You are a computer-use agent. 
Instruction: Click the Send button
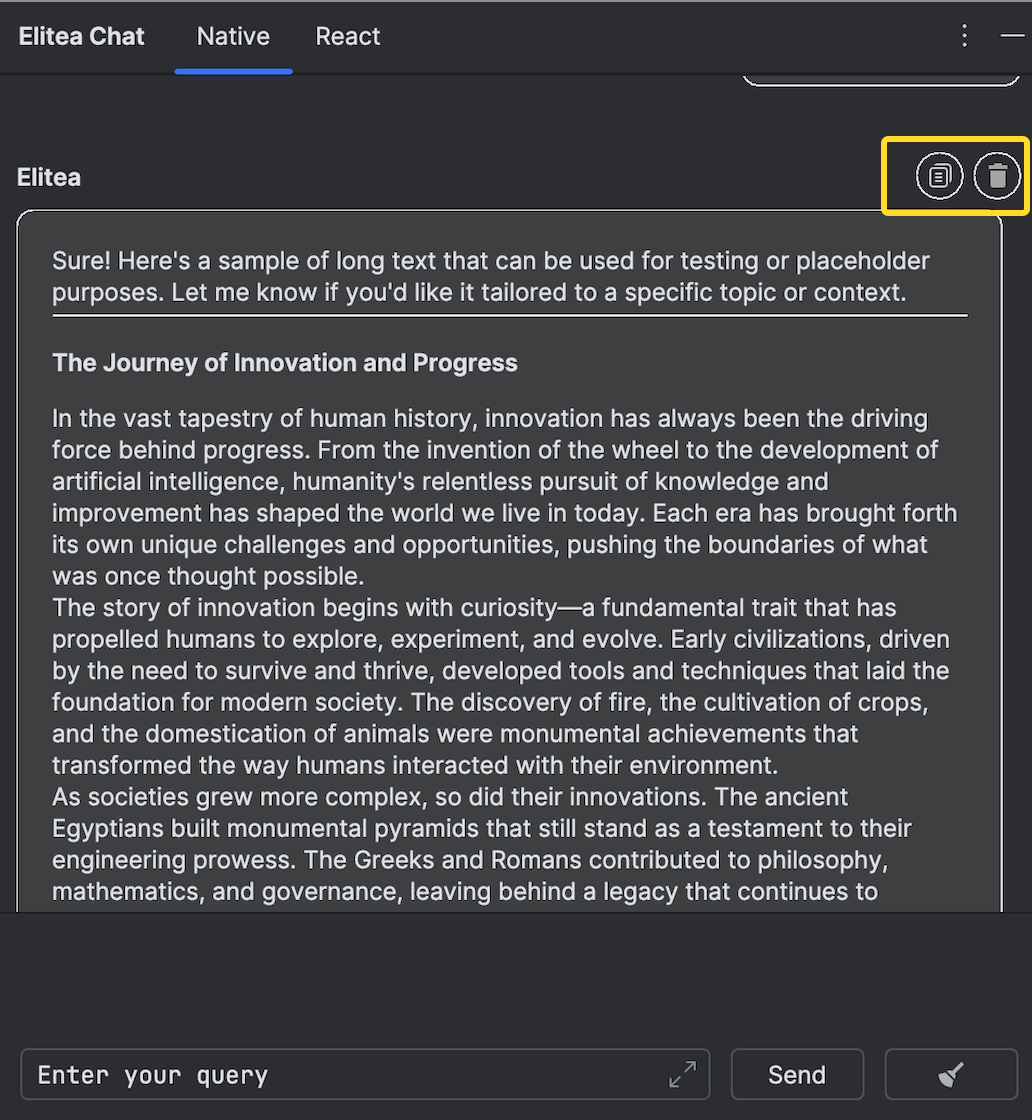(797, 1074)
